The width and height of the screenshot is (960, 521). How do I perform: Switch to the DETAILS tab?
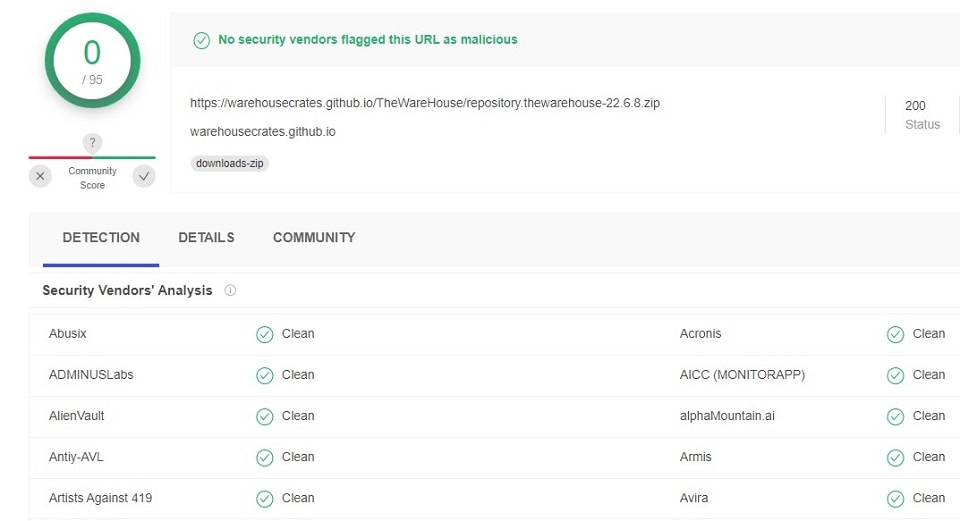(x=206, y=238)
